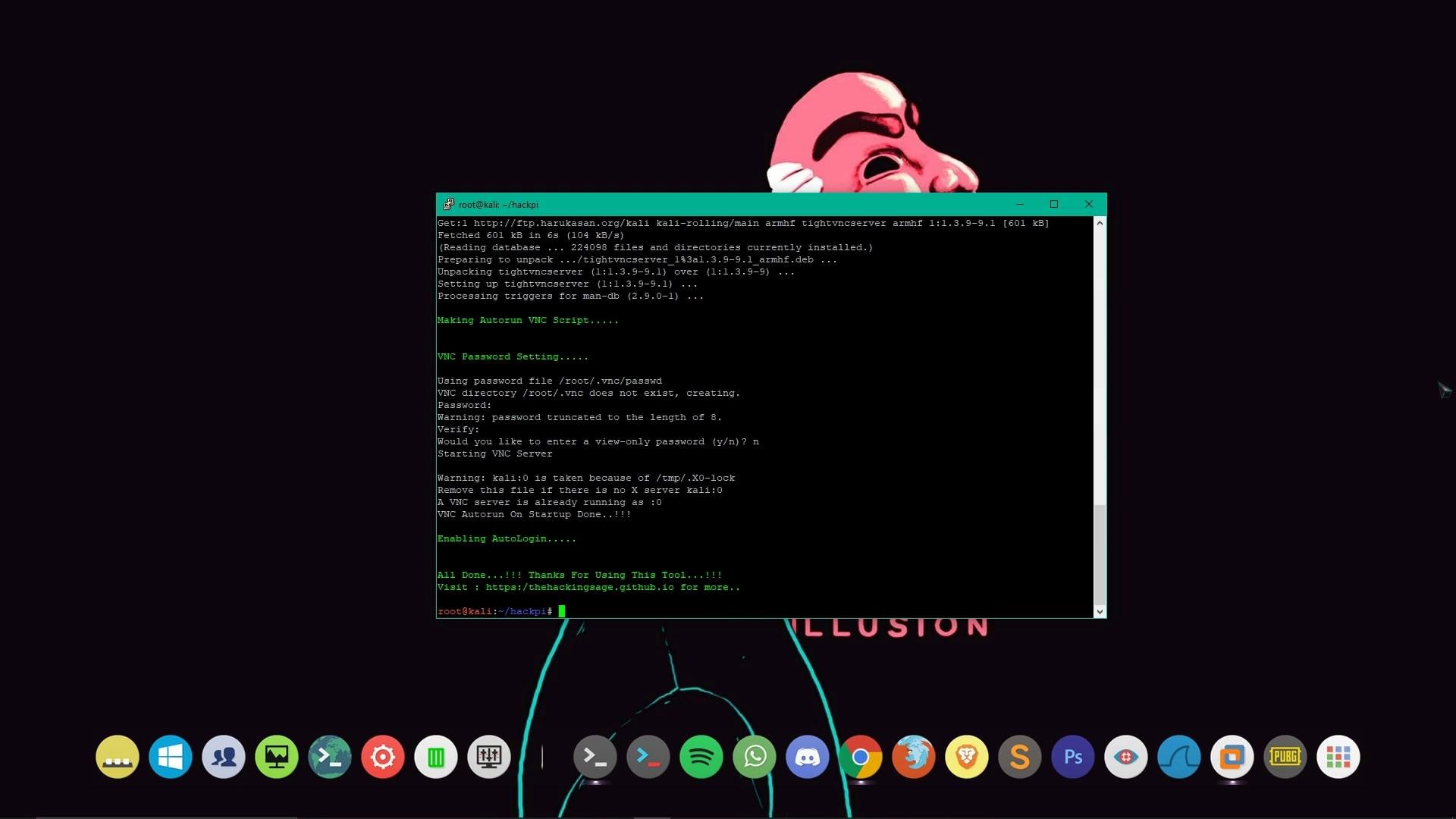Open the red gear settings icon
The image size is (1456, 819).
[383, 757]
